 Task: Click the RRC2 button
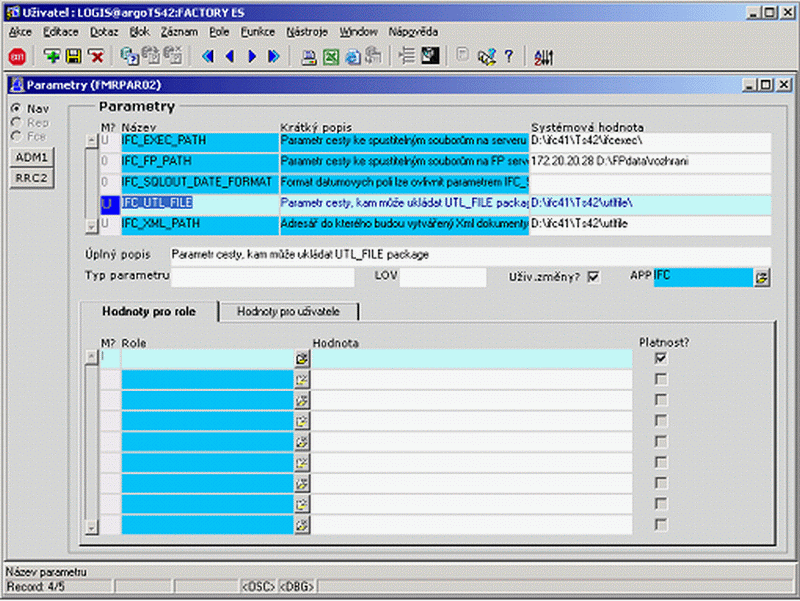(x=32, y=178)
